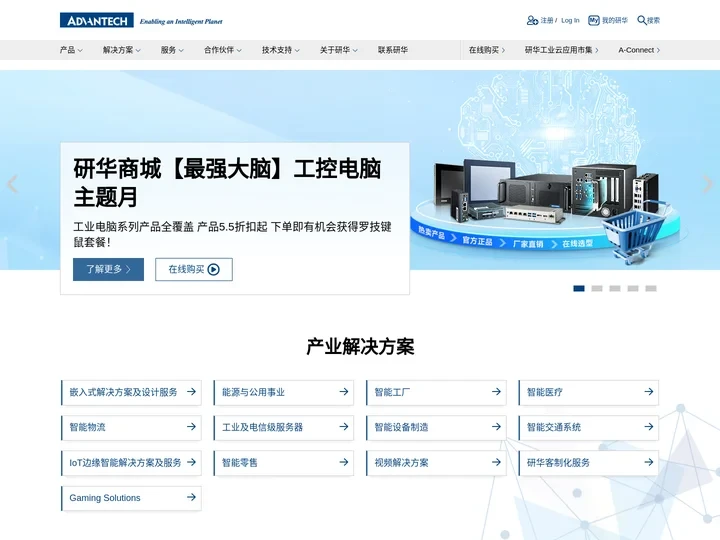This screenshot has width=720, height=540.
Task: Select third carousel indicator dot
Action: point(615,288)
